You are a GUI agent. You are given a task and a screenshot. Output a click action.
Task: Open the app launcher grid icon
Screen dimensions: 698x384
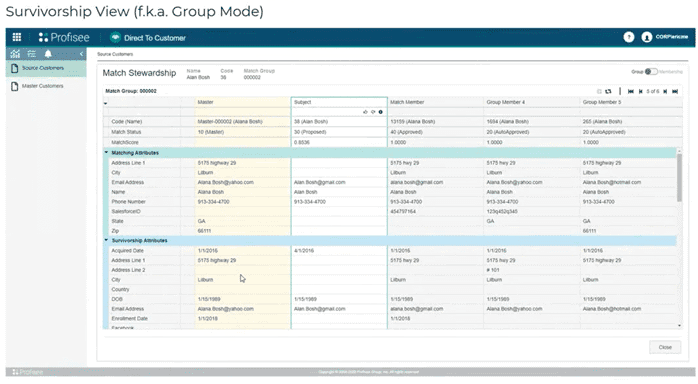(17, 37)
